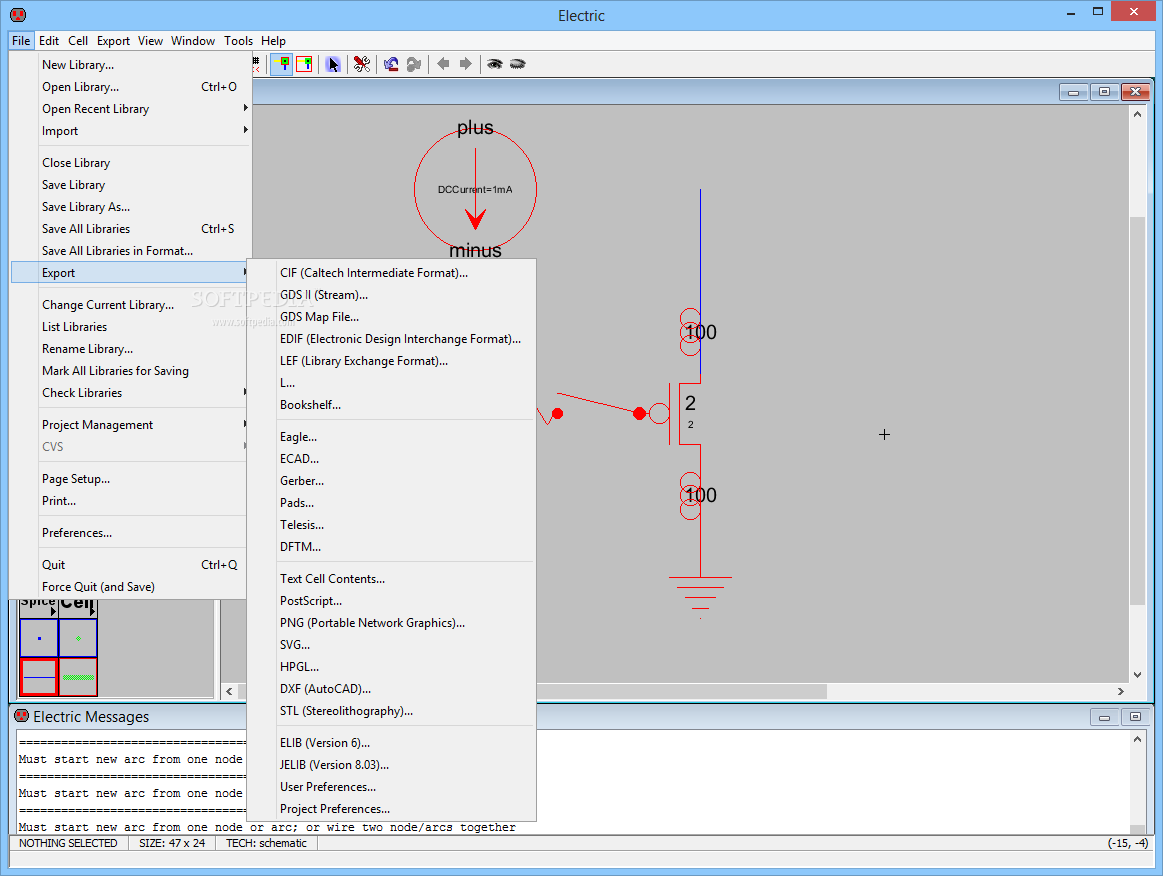Screen dimensions: 1163x876
Task: Go forward with right arrow toolbar icon
Action: (x=466, y=64)
